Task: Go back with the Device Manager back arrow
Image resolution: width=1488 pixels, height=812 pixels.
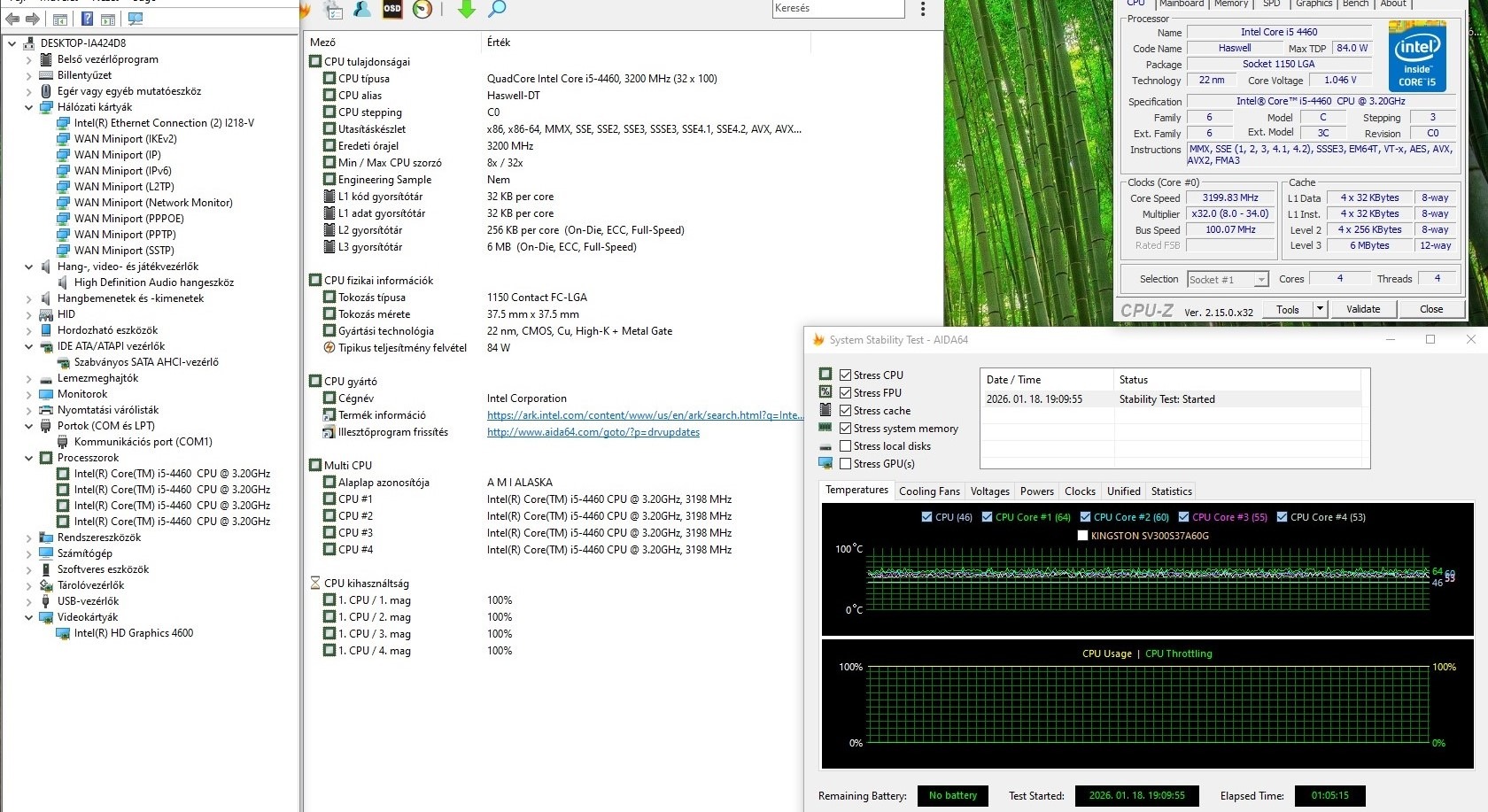Action: [12, 19]
